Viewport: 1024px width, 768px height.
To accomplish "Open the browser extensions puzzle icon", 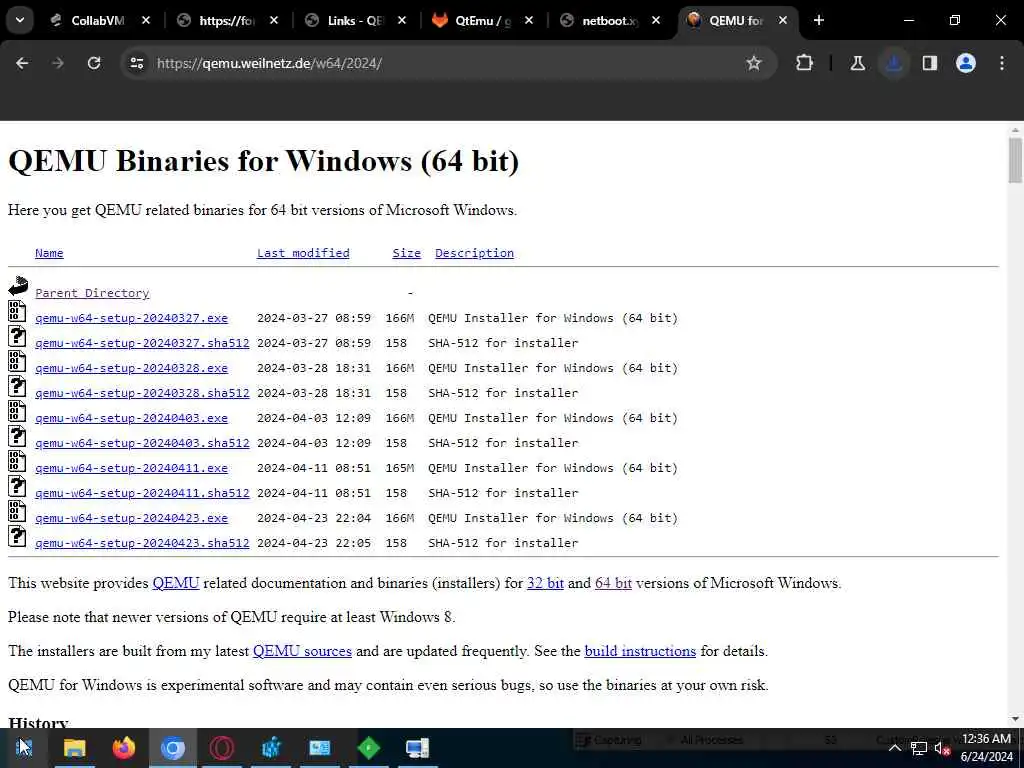I will 805,63.
